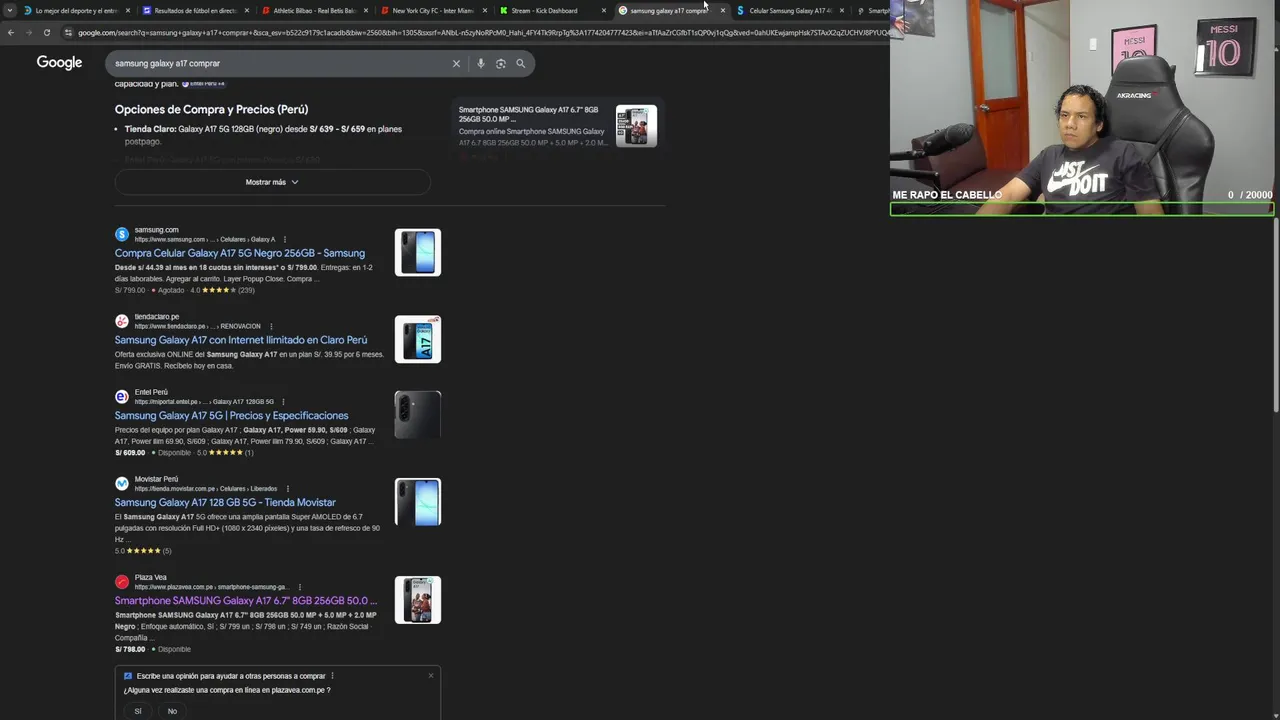1280x720 pixels.
Task: Open Movistar result phone thumbnail
Action: tap(418, 502)
